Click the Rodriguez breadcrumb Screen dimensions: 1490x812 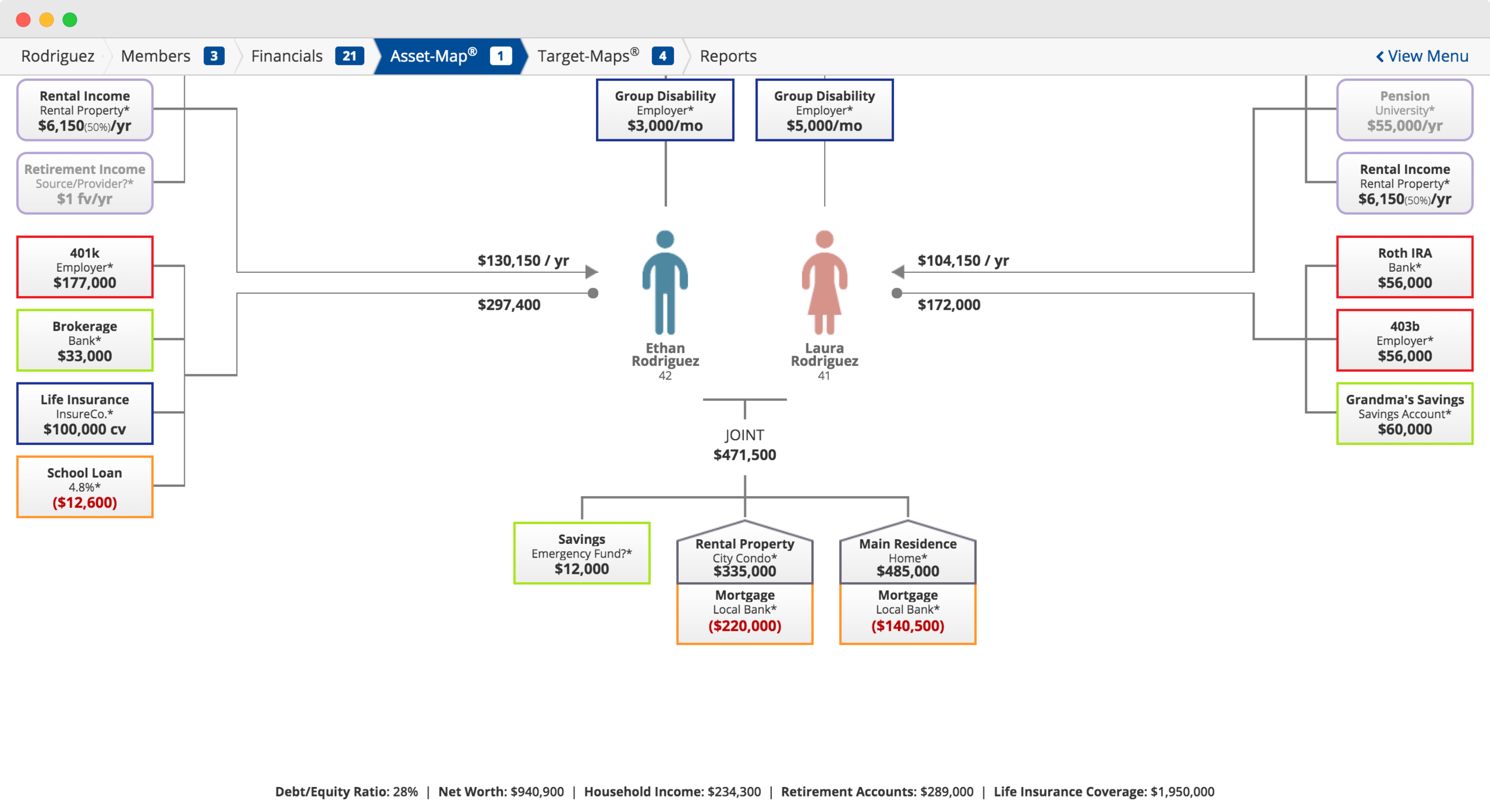(57, 56)
